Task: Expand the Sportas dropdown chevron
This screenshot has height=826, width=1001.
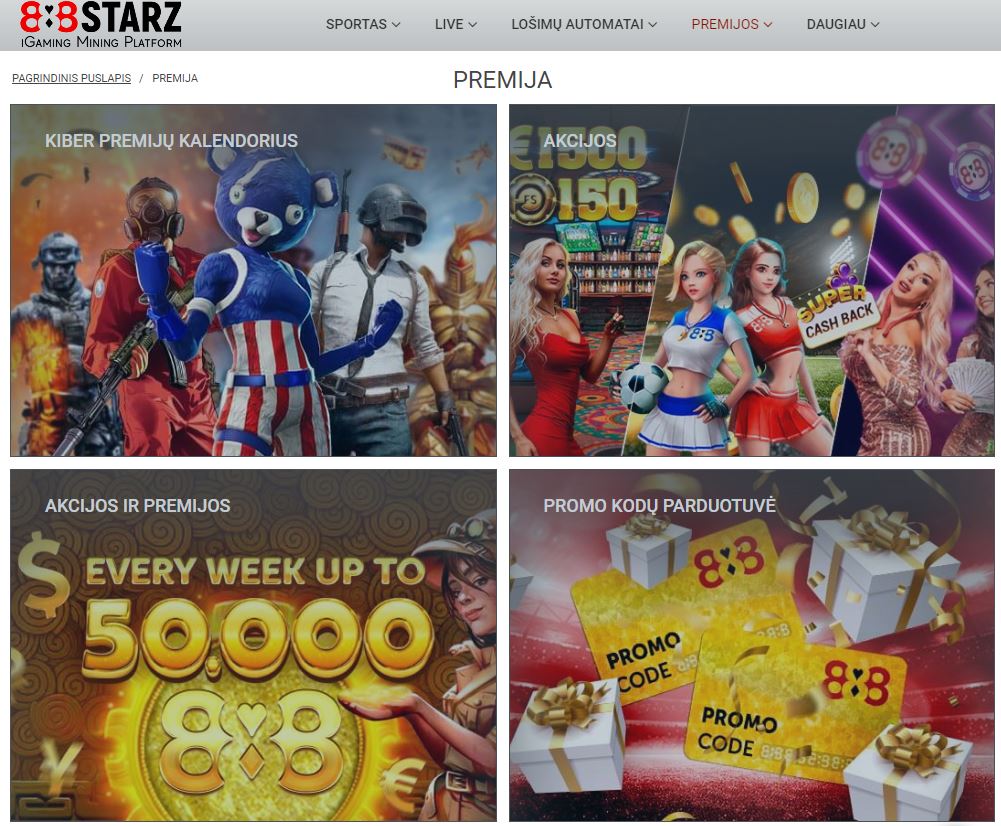Action: (x=396, y=25)
